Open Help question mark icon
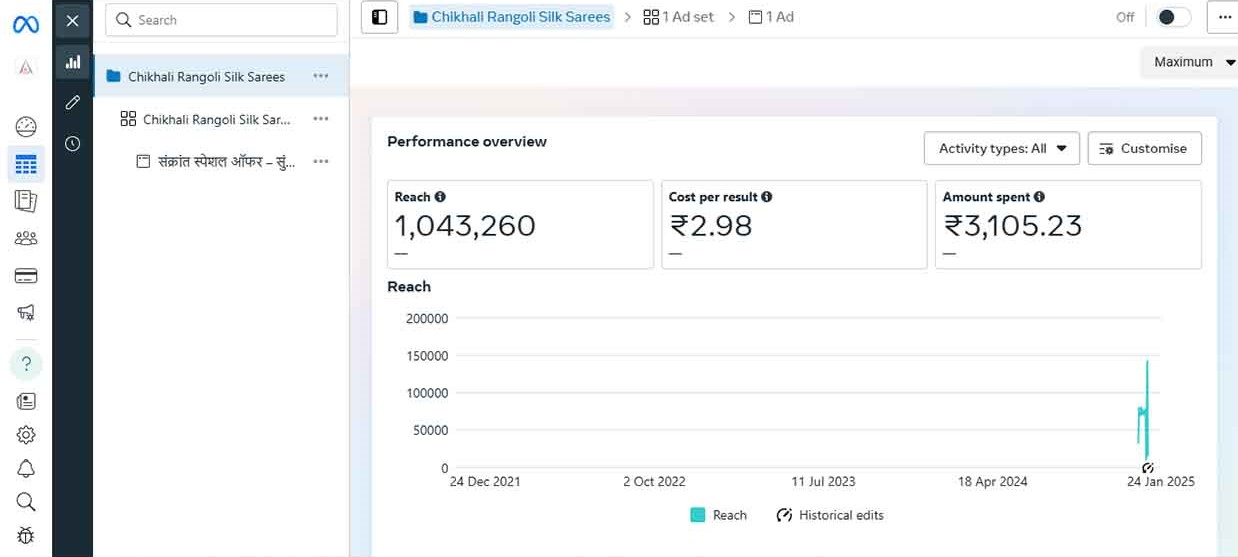The image size is (1238, 557). pos(26,364)
